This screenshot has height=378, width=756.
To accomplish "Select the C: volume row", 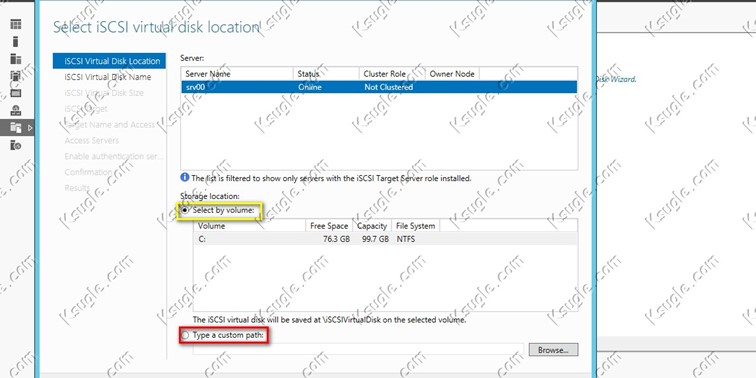I will pos(385,239).
